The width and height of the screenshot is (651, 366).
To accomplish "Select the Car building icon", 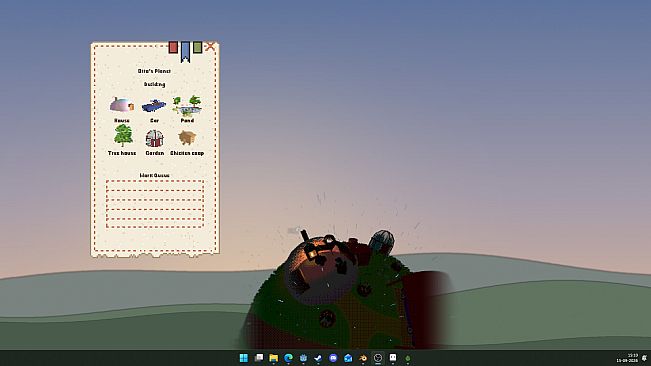I will (154, 105).
